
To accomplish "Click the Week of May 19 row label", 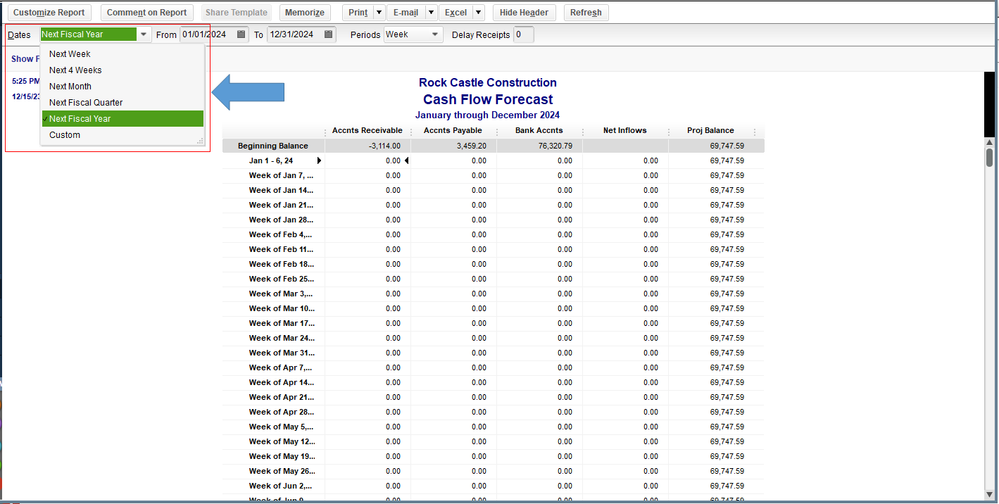I will coord(281,456).
